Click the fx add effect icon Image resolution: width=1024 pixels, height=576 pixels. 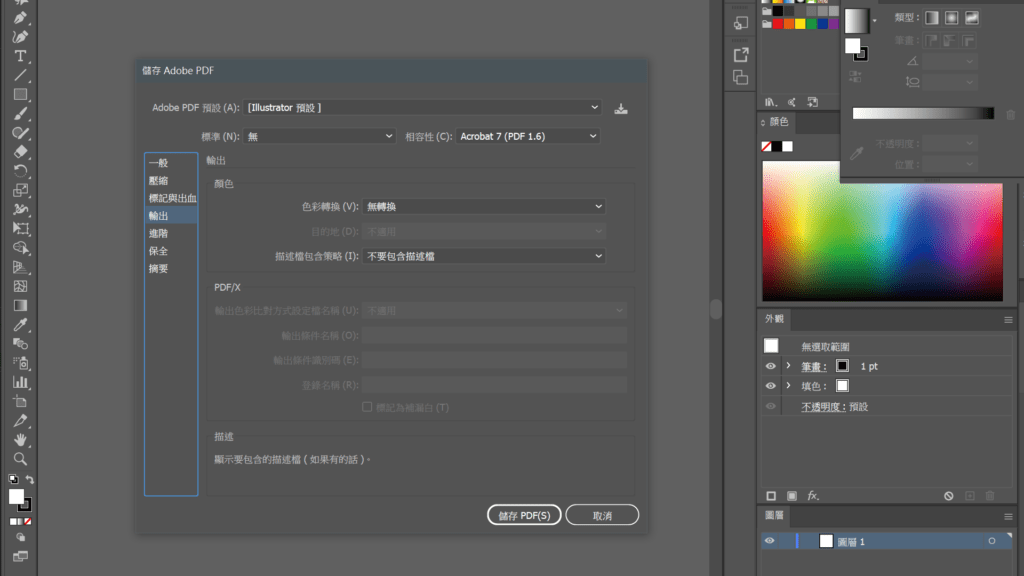(x=813, y=495)
